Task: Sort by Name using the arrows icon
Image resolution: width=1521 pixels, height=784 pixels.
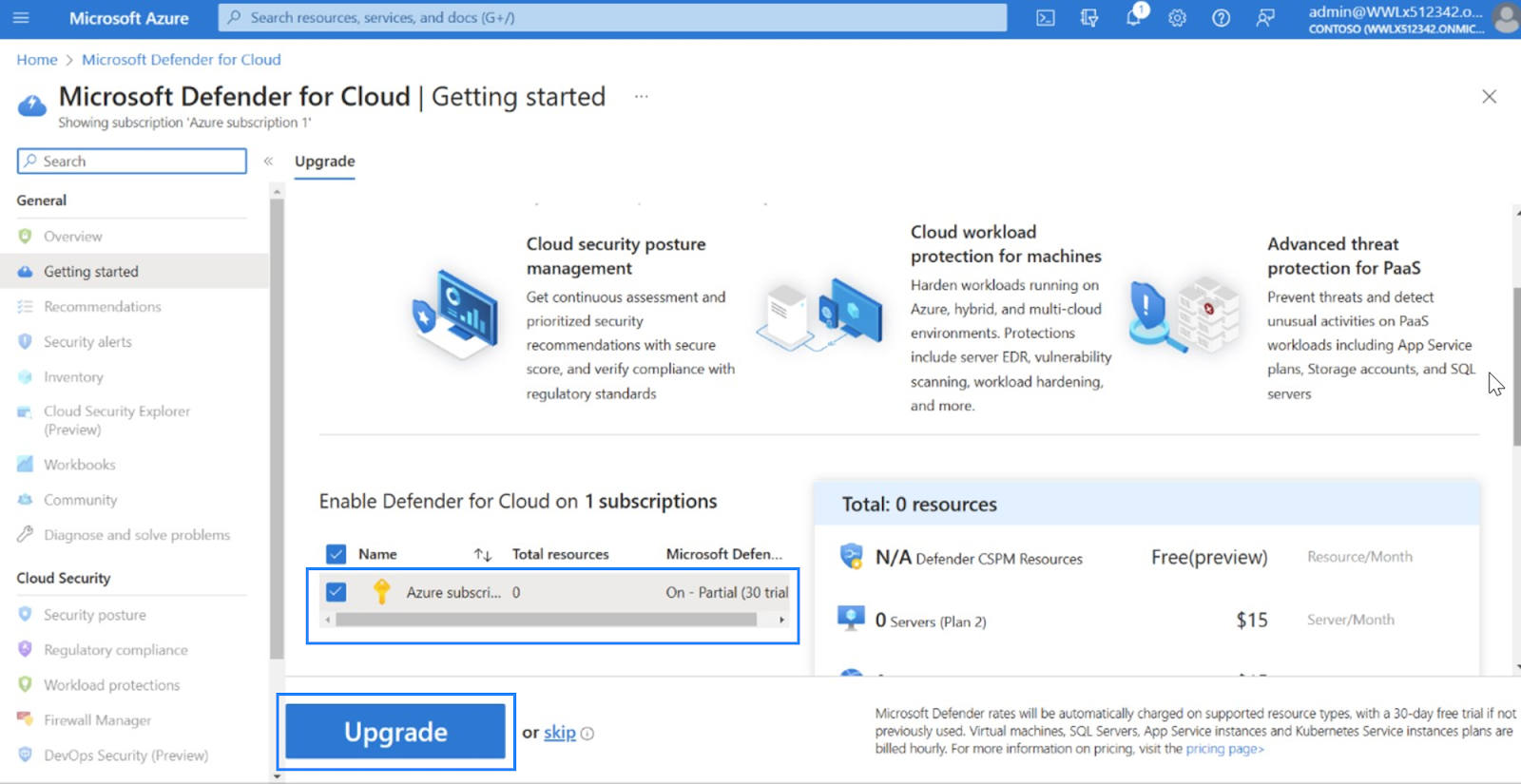Action: pos(483,555)
